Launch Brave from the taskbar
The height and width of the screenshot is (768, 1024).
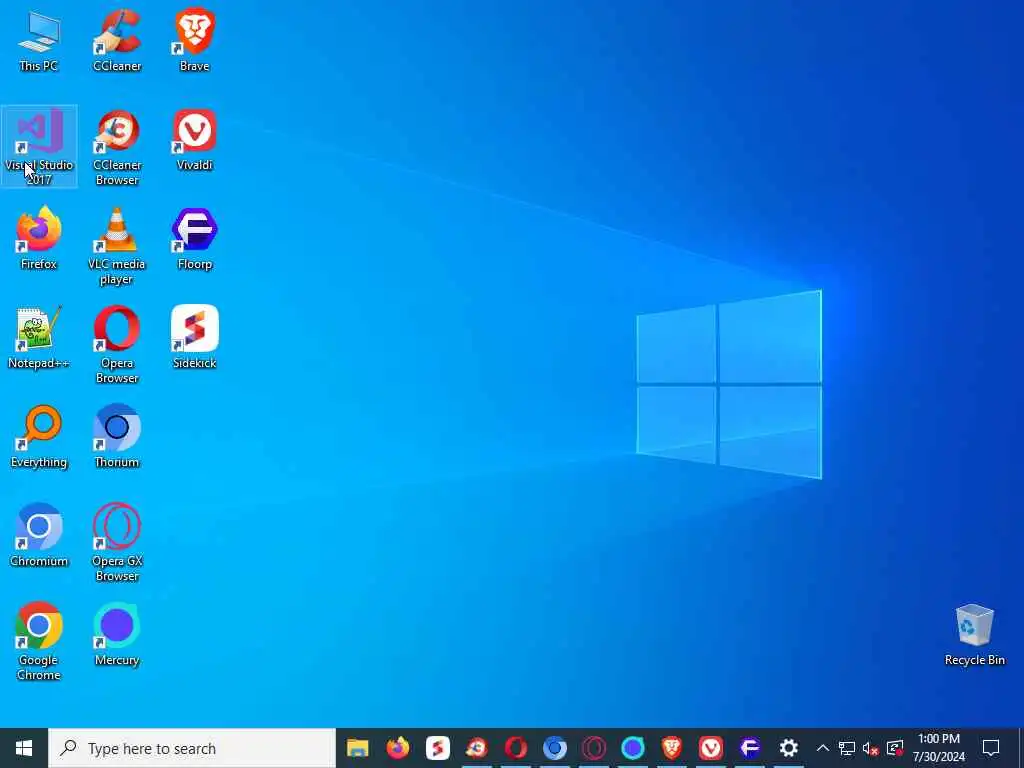(x=672, y=748)
